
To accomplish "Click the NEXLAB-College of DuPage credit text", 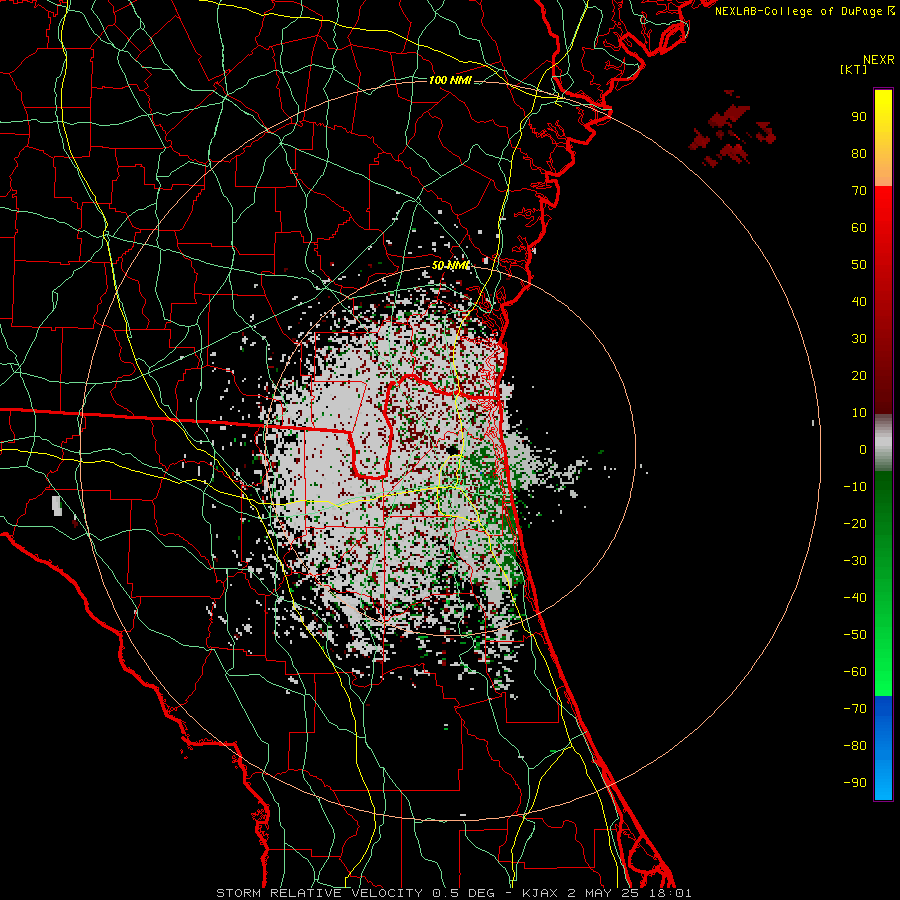I will pos(804,11).
